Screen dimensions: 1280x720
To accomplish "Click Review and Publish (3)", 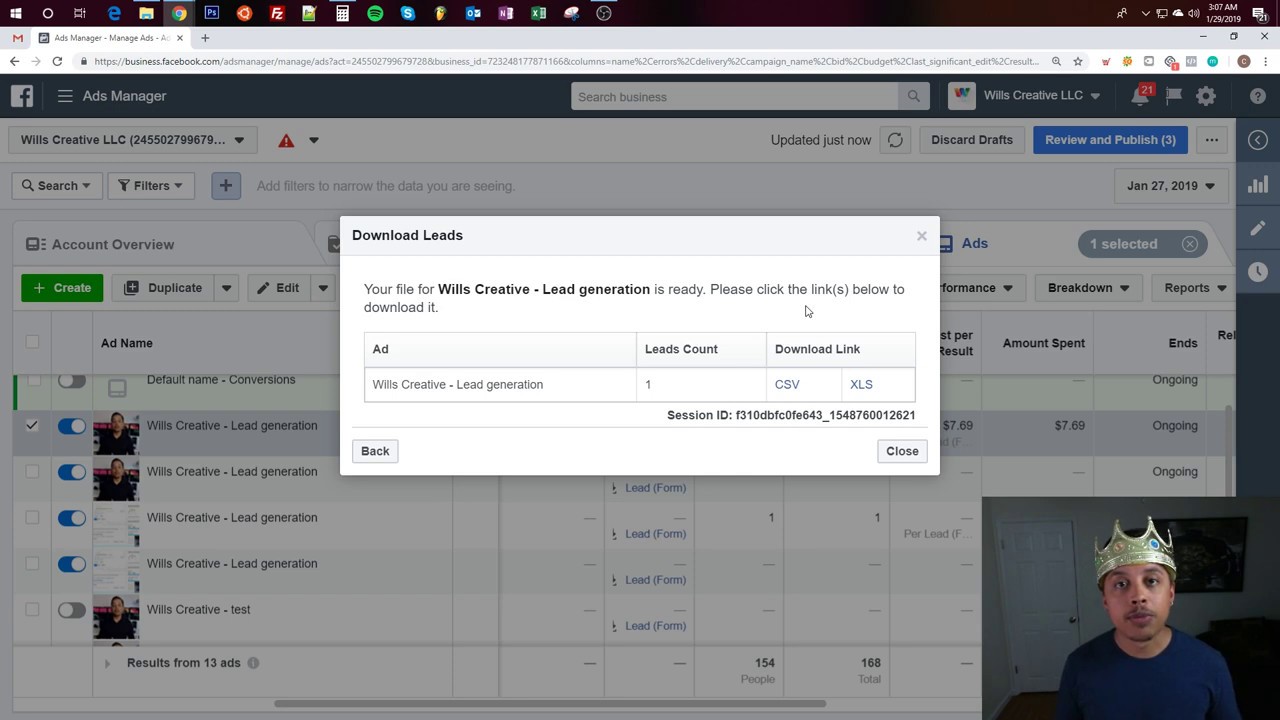I will (1110, 140).
